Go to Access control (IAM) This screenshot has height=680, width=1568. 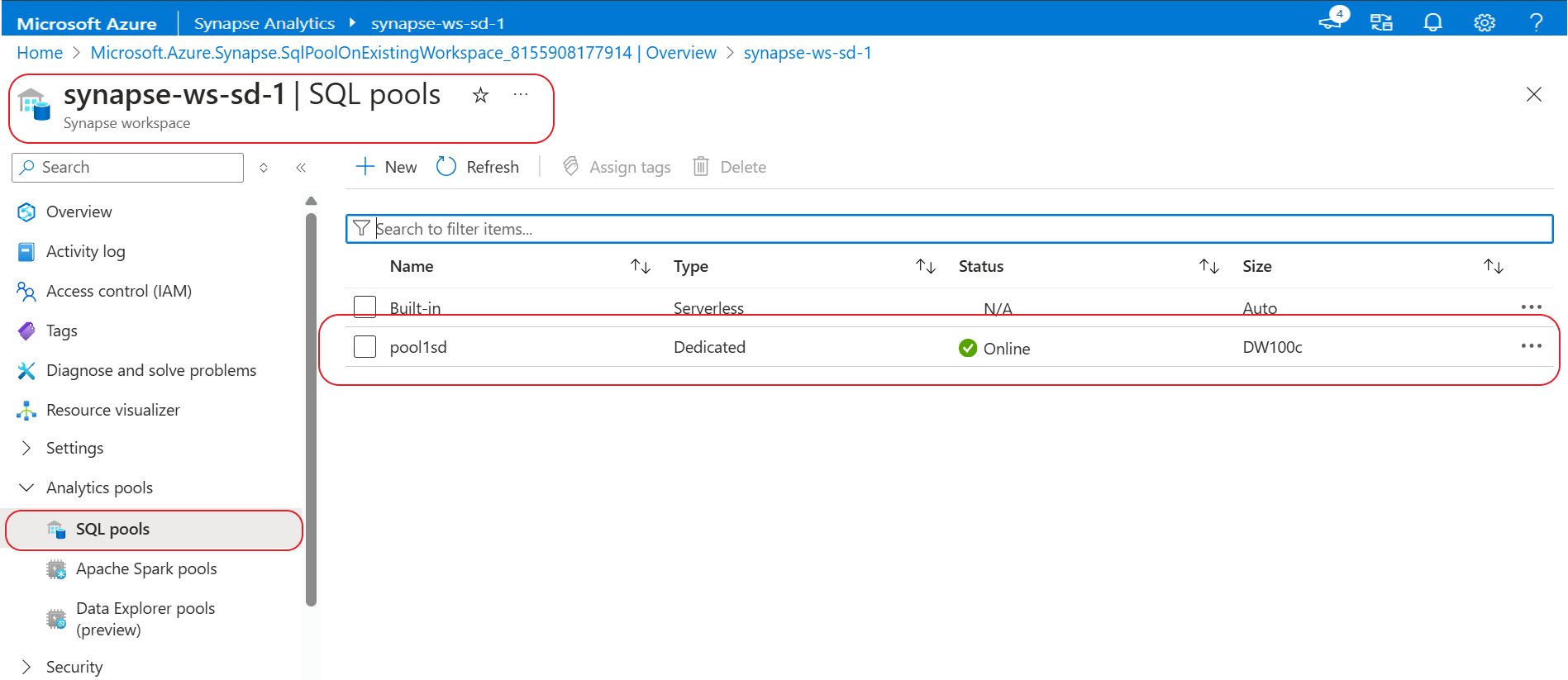coord(119,291)
